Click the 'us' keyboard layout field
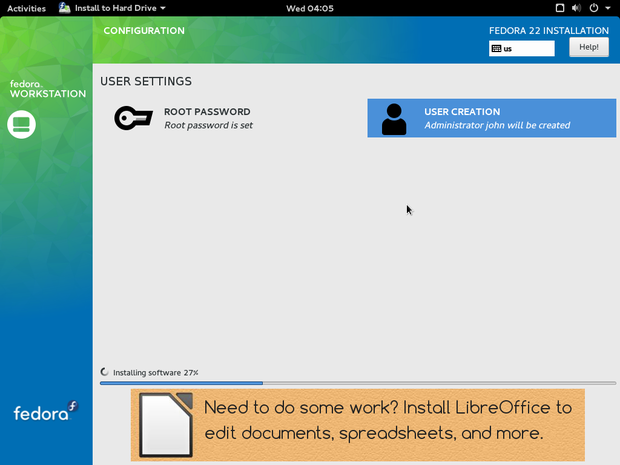This screenshot has height=465, width=620. click(528, 48)
